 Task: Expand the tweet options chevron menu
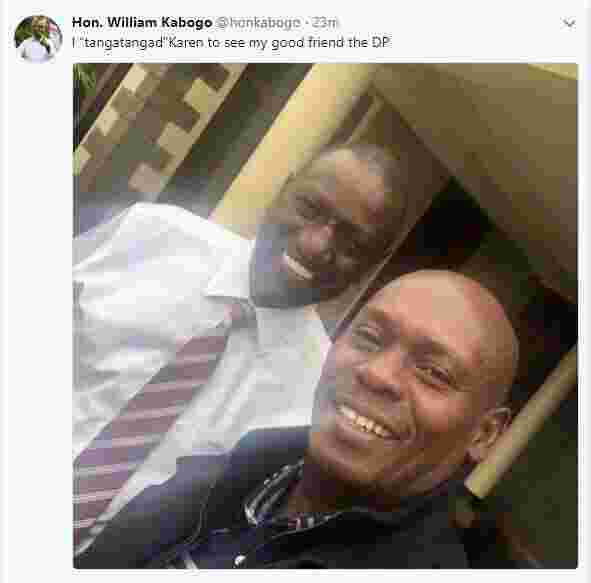pos(568,23)
